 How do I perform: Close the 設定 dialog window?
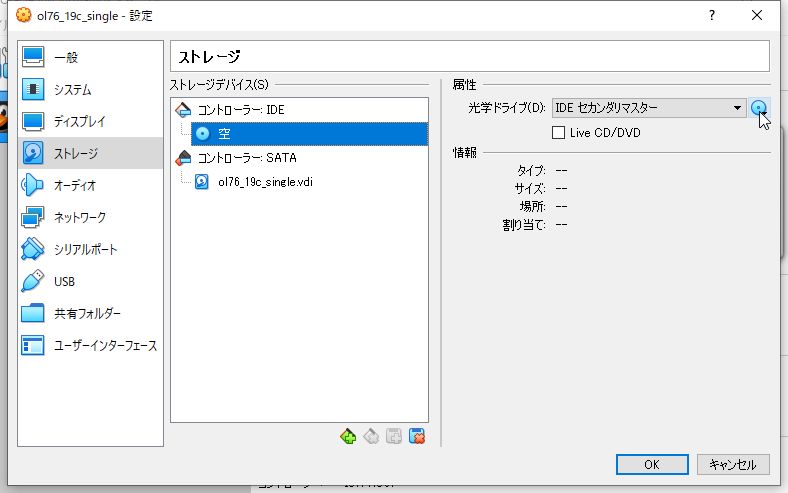(757, 16)
